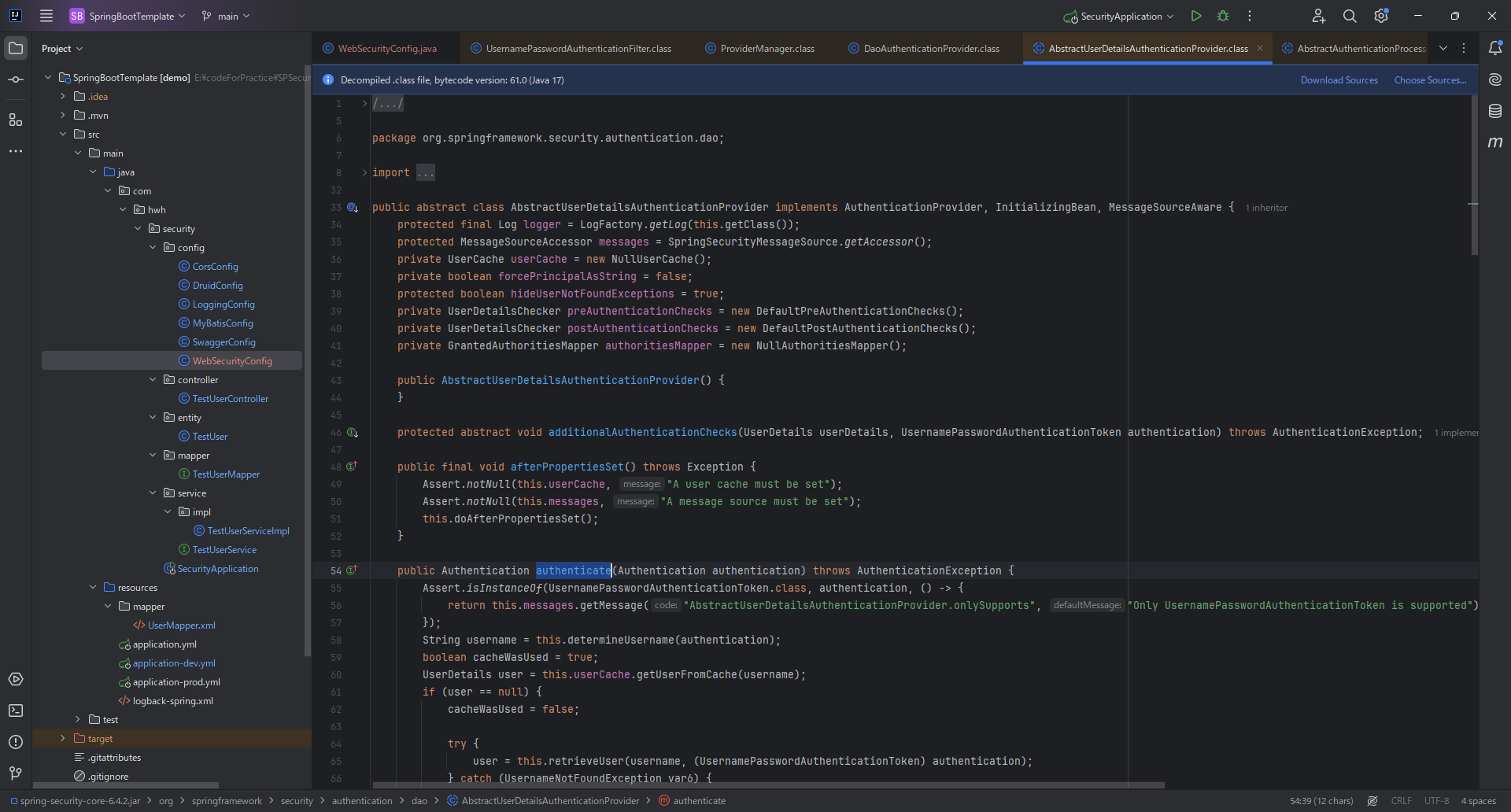Image resolution: width=1511 pixels, height=812 pixels.
Task: Expand the target folder
Action: point(63,738)
